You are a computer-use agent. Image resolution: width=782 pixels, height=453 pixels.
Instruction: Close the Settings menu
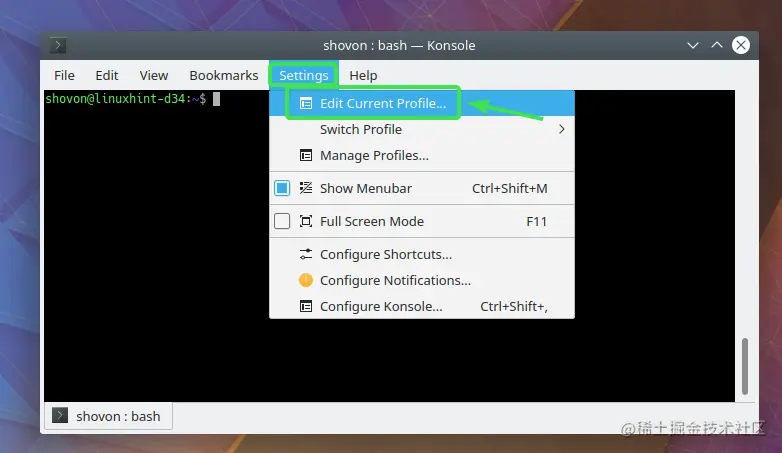pyautogui.click(x=304, y=75)
